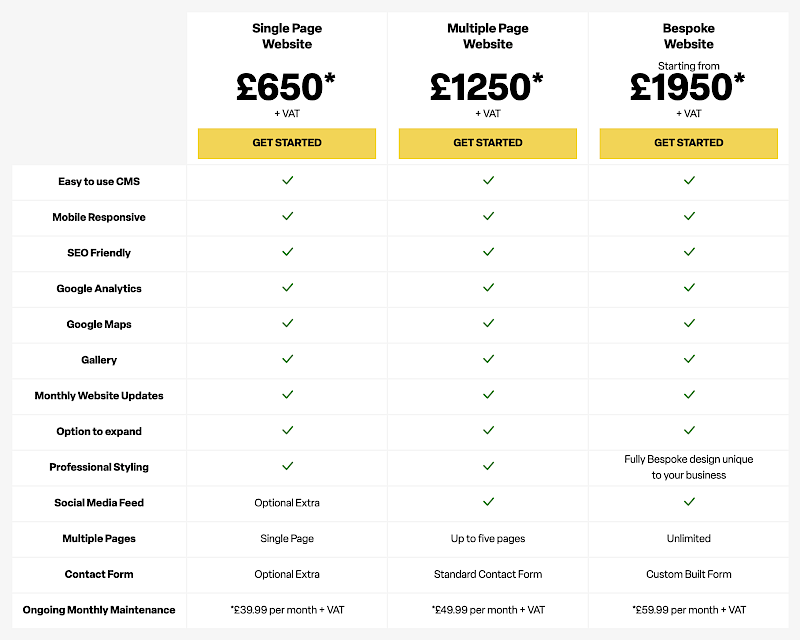The width and height of the screenshot is (800, 640).
Task: Click Option to expand checkmark, Multiple Page
Action: pos(488,431)
